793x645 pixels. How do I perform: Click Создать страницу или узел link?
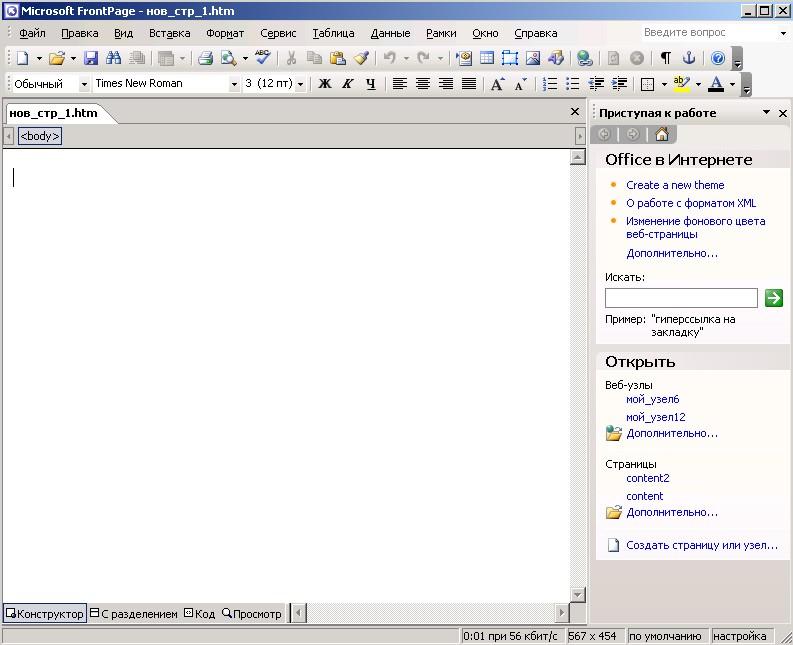pos(701,545)
